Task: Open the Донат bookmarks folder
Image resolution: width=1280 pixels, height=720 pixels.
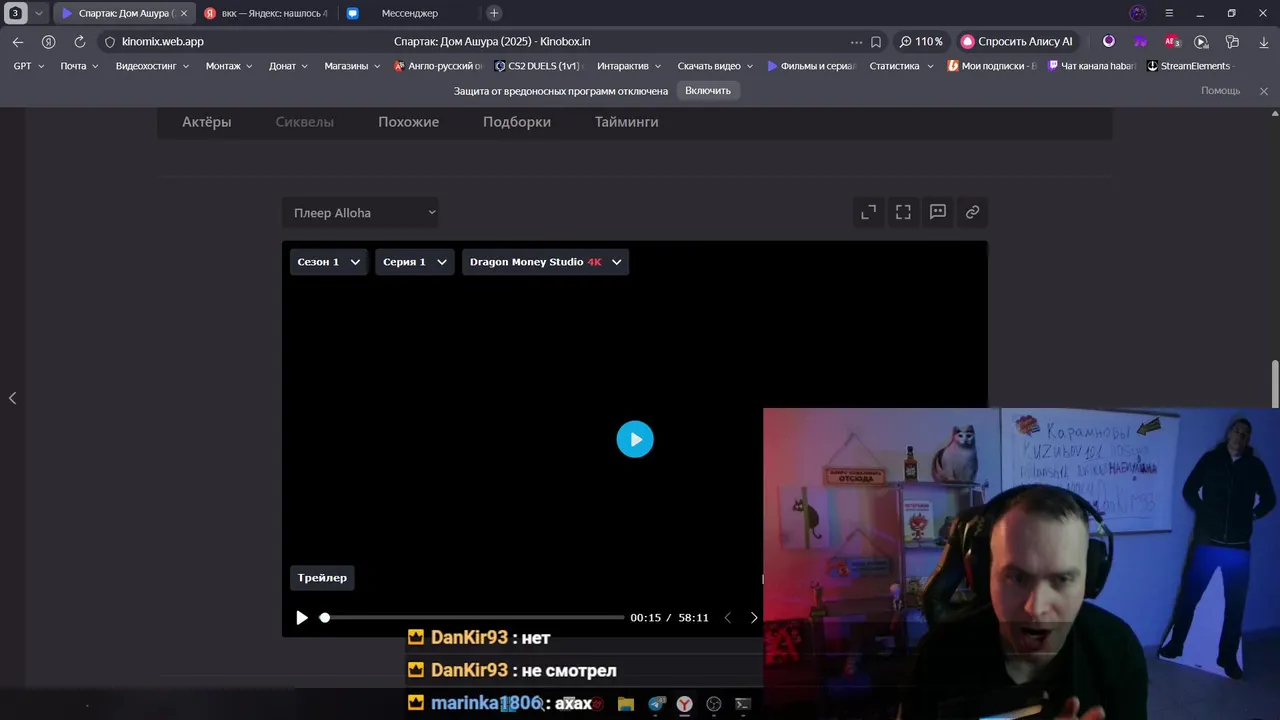Action: pyautogui.click(x=289, y=66)
